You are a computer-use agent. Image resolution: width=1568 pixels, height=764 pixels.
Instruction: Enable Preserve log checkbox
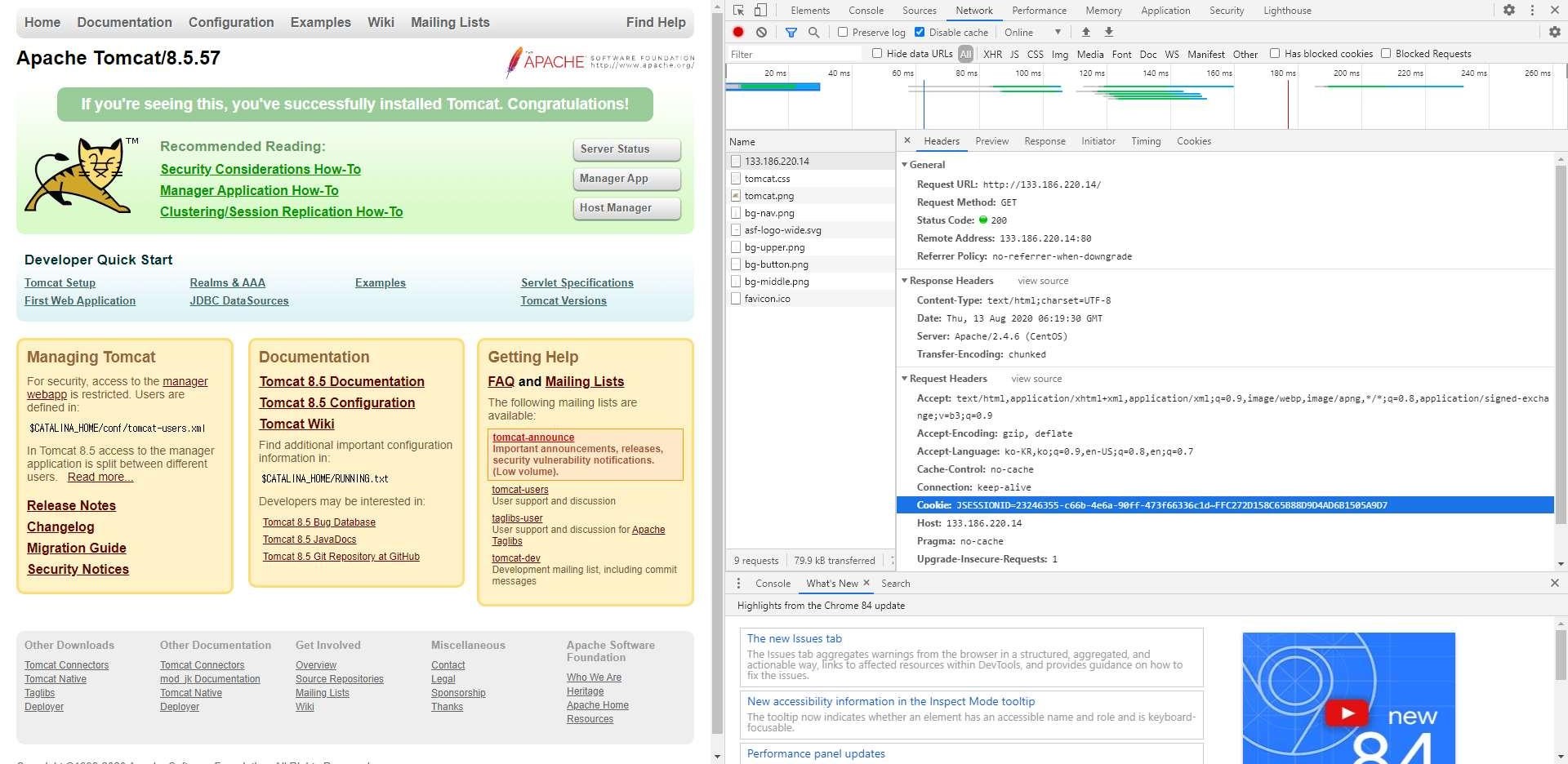[x=843, y=32]
